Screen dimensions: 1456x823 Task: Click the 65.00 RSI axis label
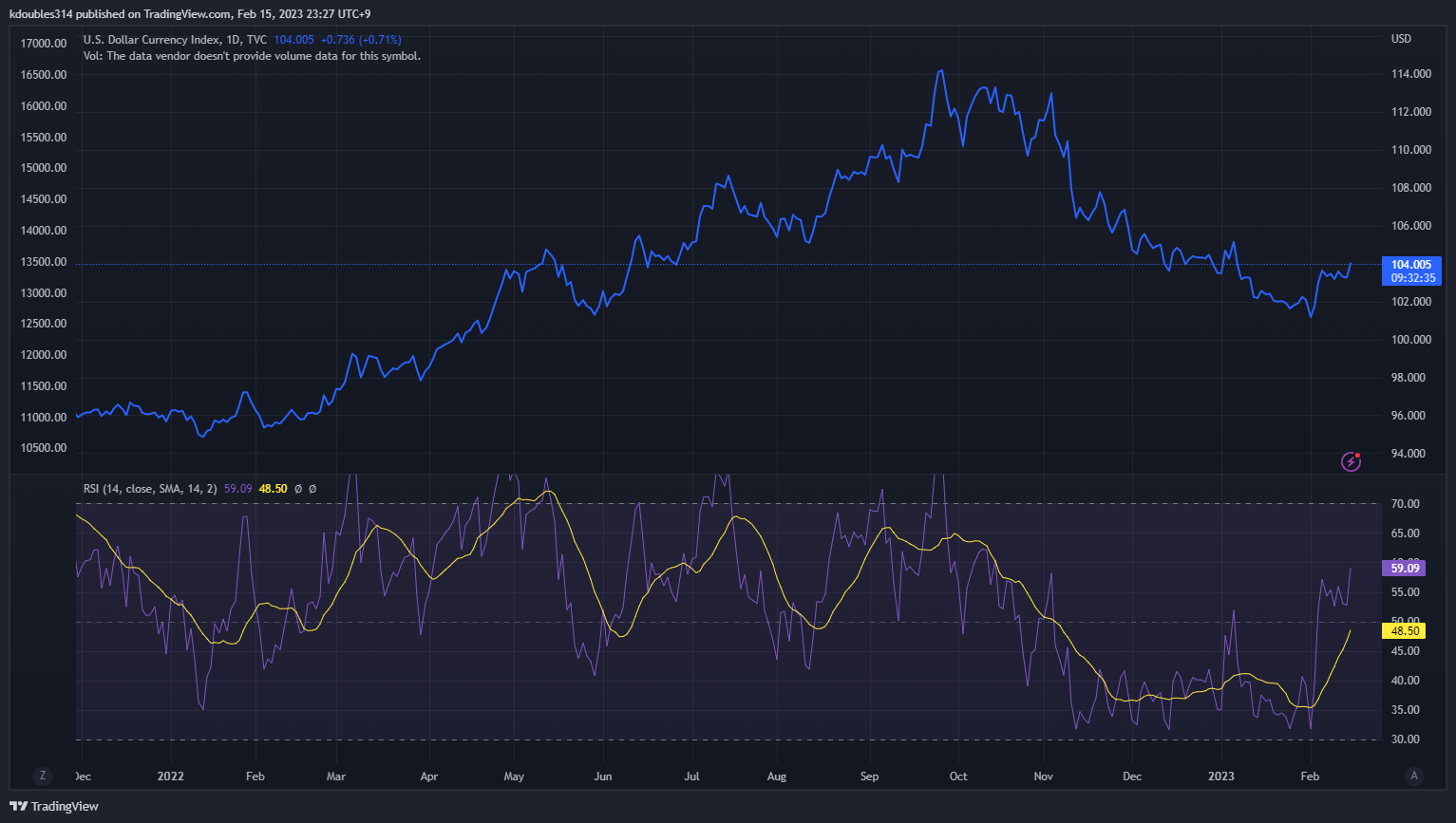click(1405, 533)
